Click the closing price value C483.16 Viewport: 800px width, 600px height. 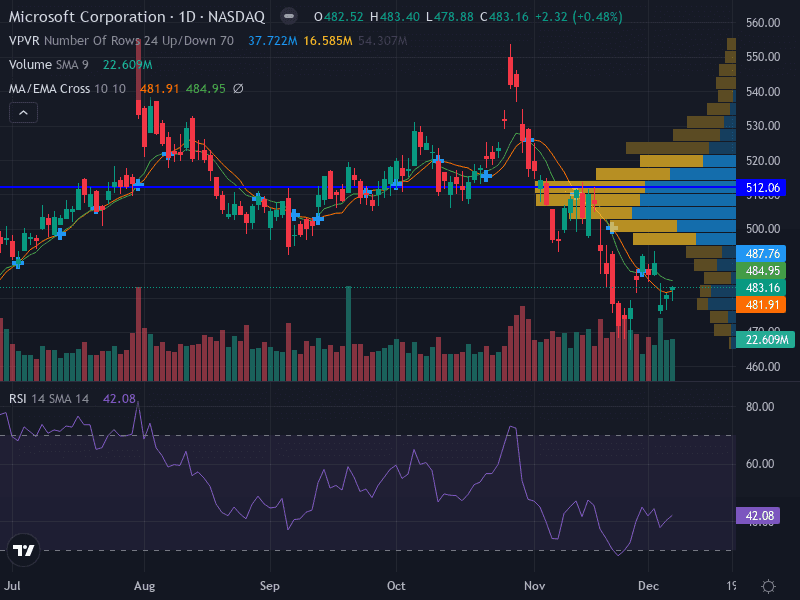pyautogui.click(x=504, y=17)
